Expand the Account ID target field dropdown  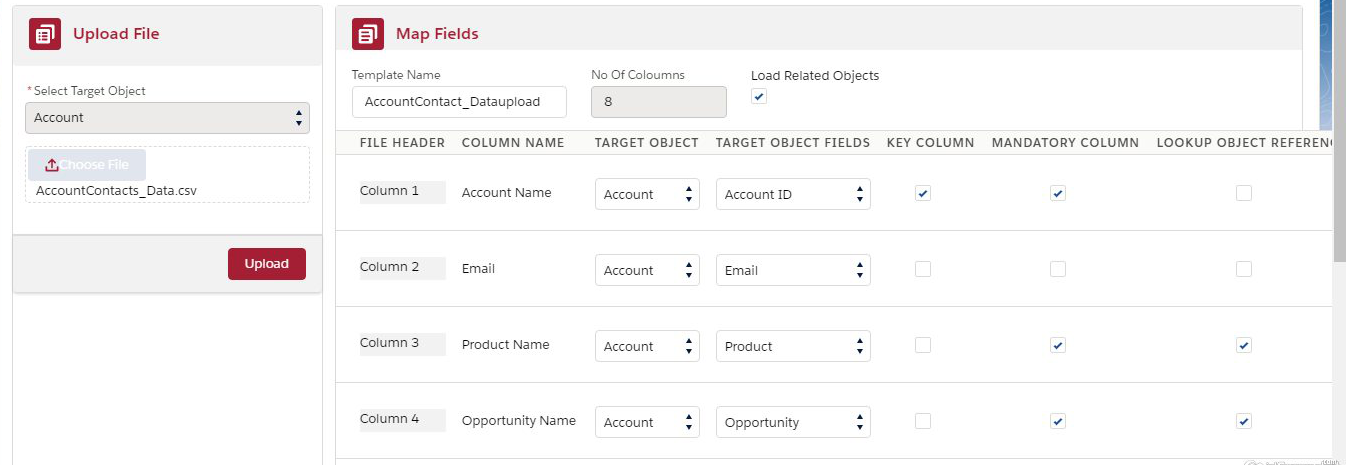(x=793, y=194)
